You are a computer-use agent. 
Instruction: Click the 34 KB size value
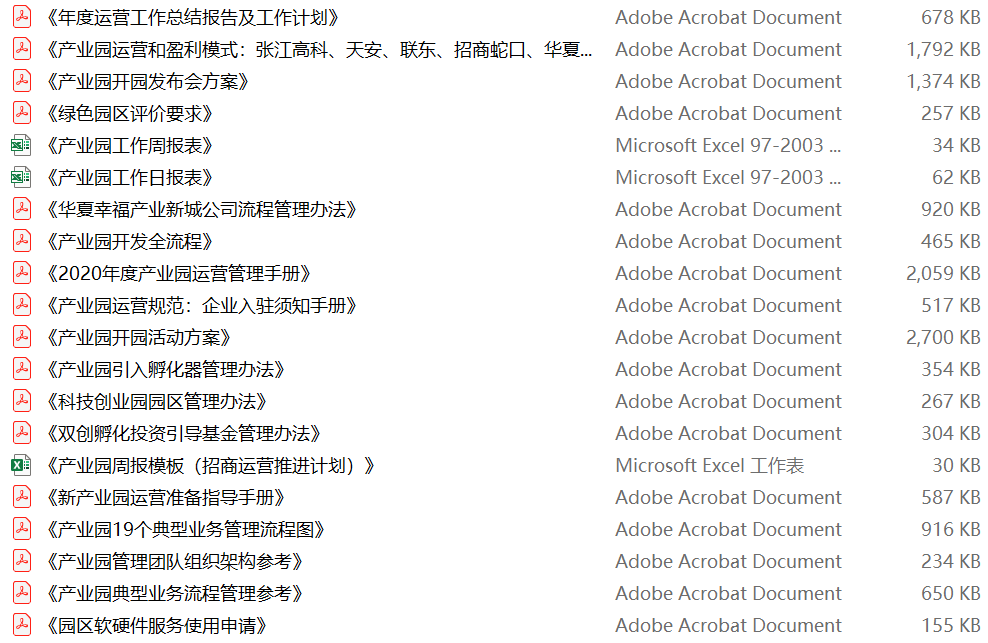tap(956, 146)
